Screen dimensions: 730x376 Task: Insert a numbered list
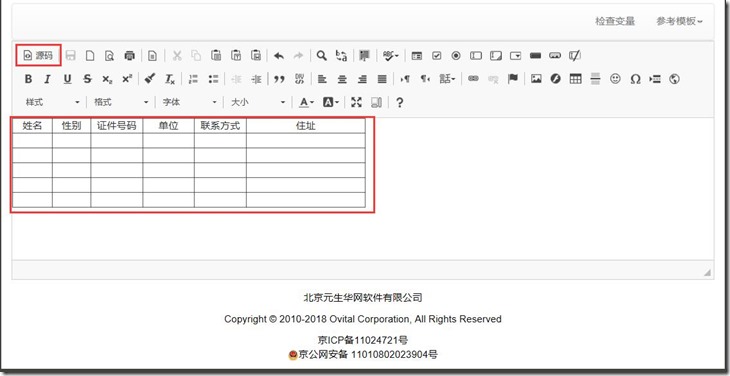click(193, 79)
